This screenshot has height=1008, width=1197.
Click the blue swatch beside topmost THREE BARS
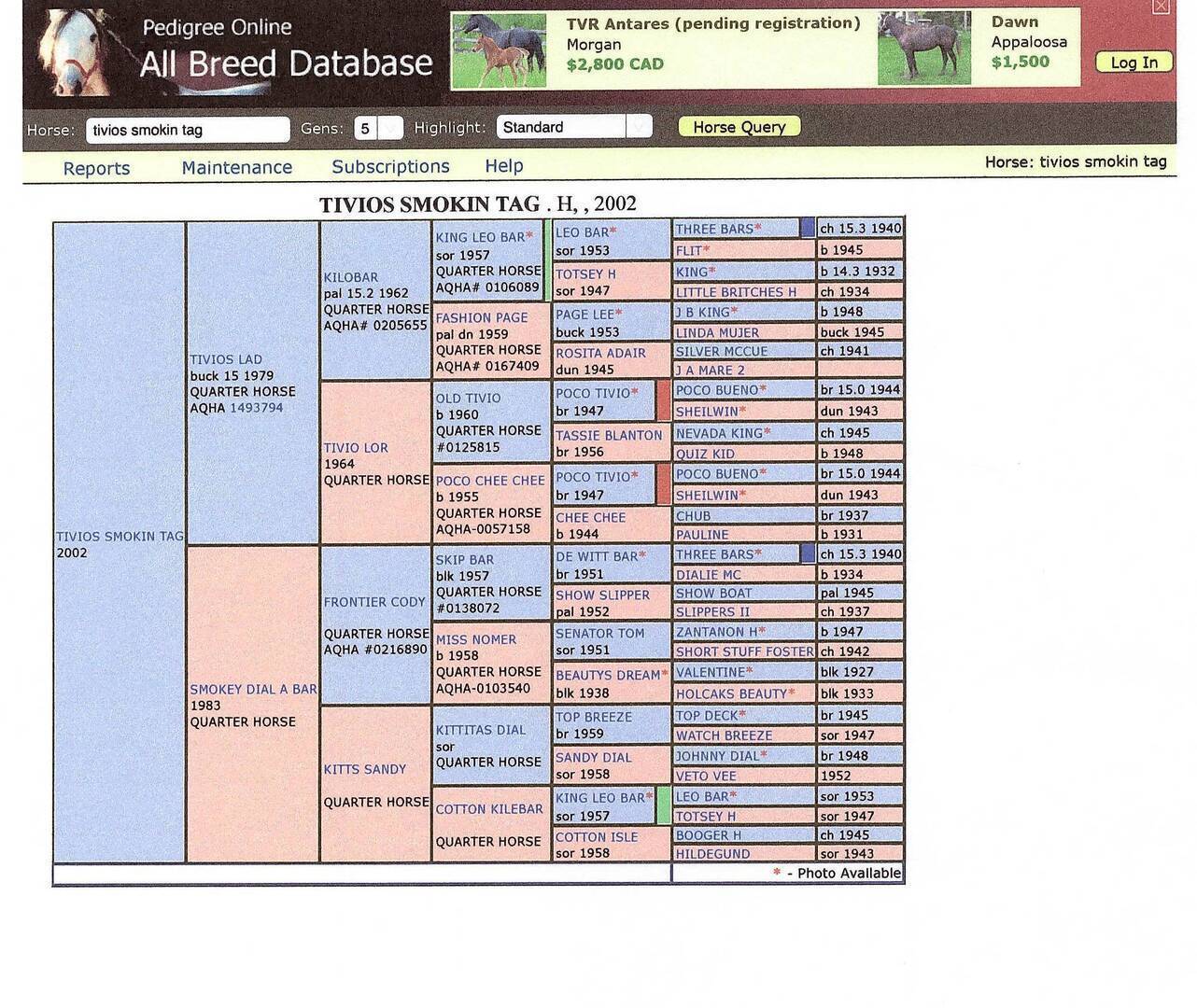pyautogui.click(x=808, y=228)
